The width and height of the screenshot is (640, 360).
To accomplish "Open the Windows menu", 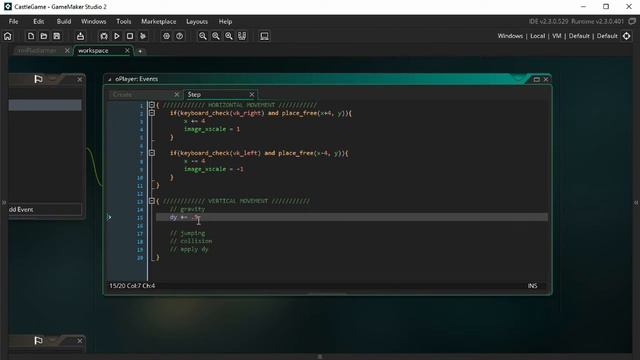I will tap(93, 21).
